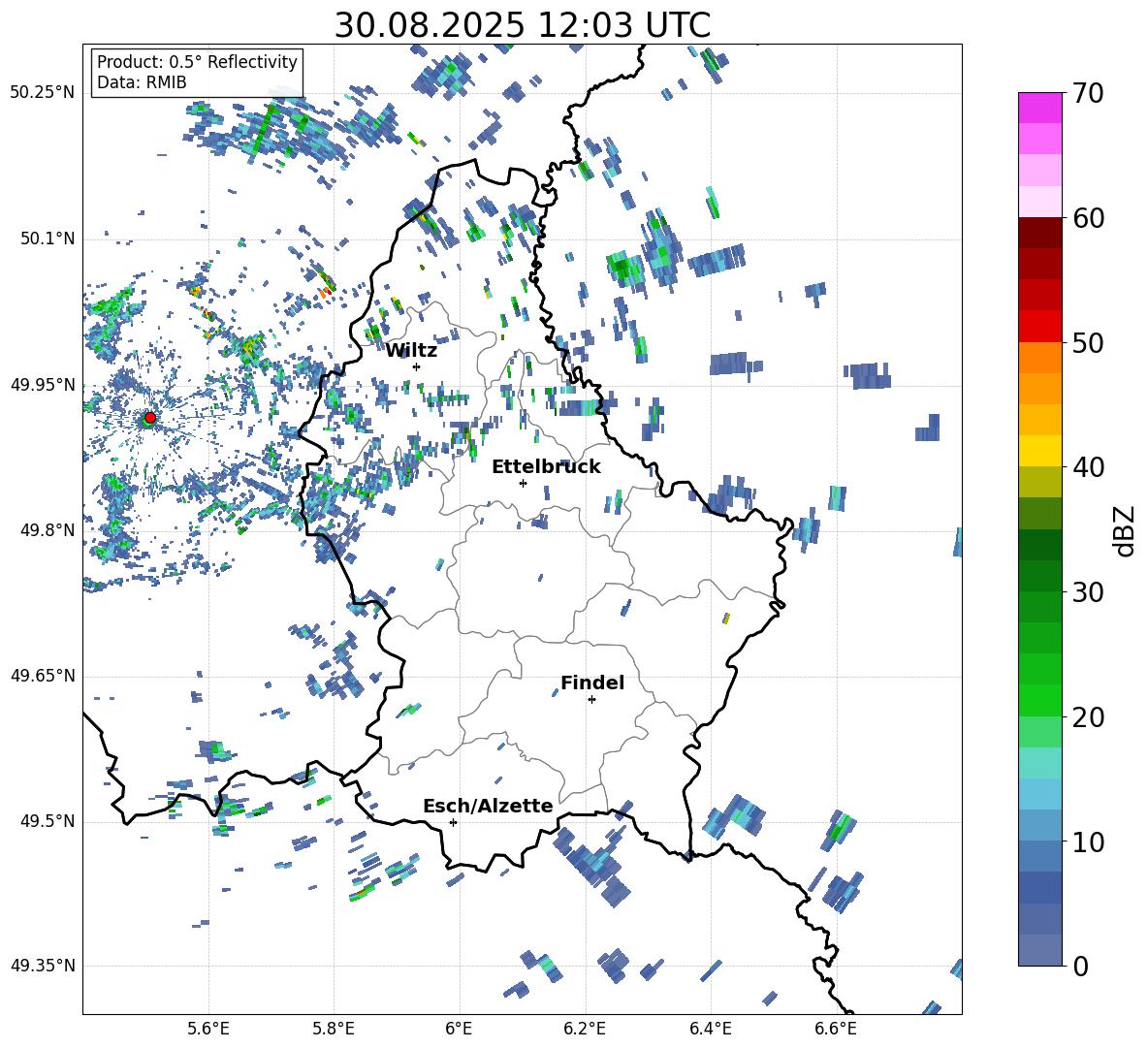Click the 5.6°E longitude label
This screenshot has width=1148, height=1048.
[x=208, y=1029]
